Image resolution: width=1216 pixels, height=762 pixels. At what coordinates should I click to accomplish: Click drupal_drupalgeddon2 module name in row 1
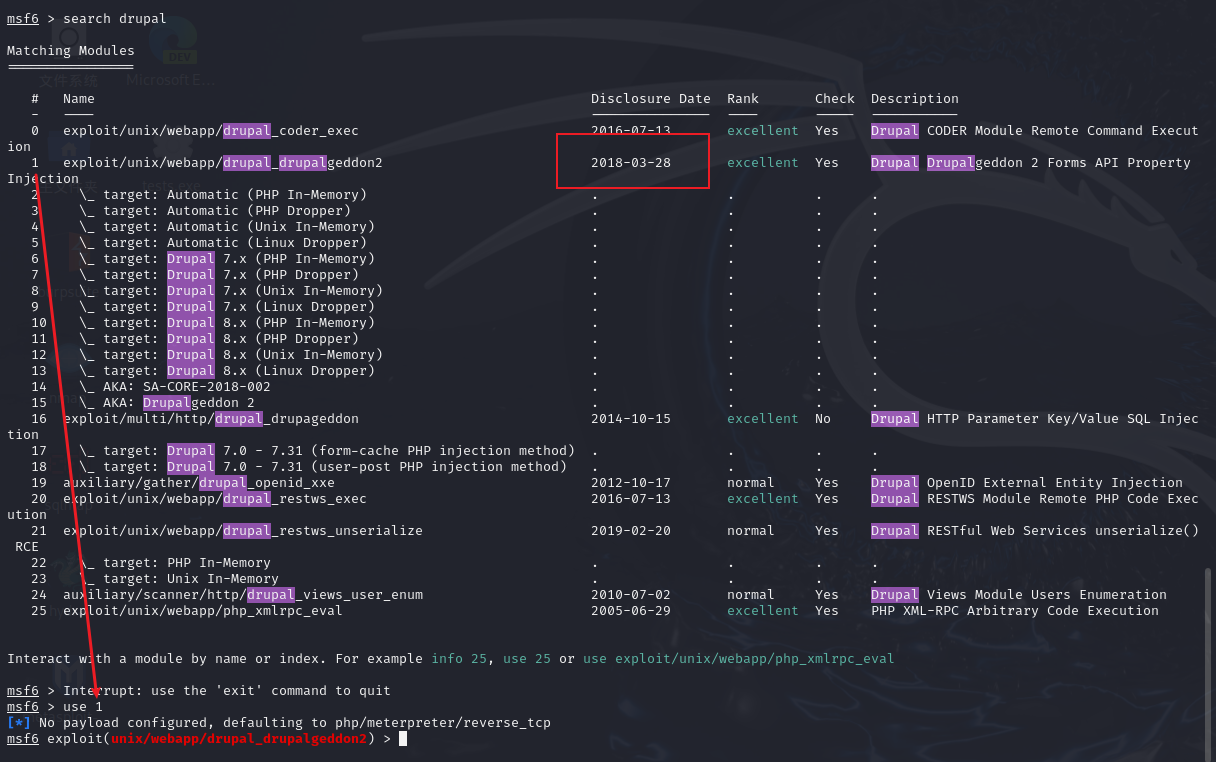click(x=223, y=163)
